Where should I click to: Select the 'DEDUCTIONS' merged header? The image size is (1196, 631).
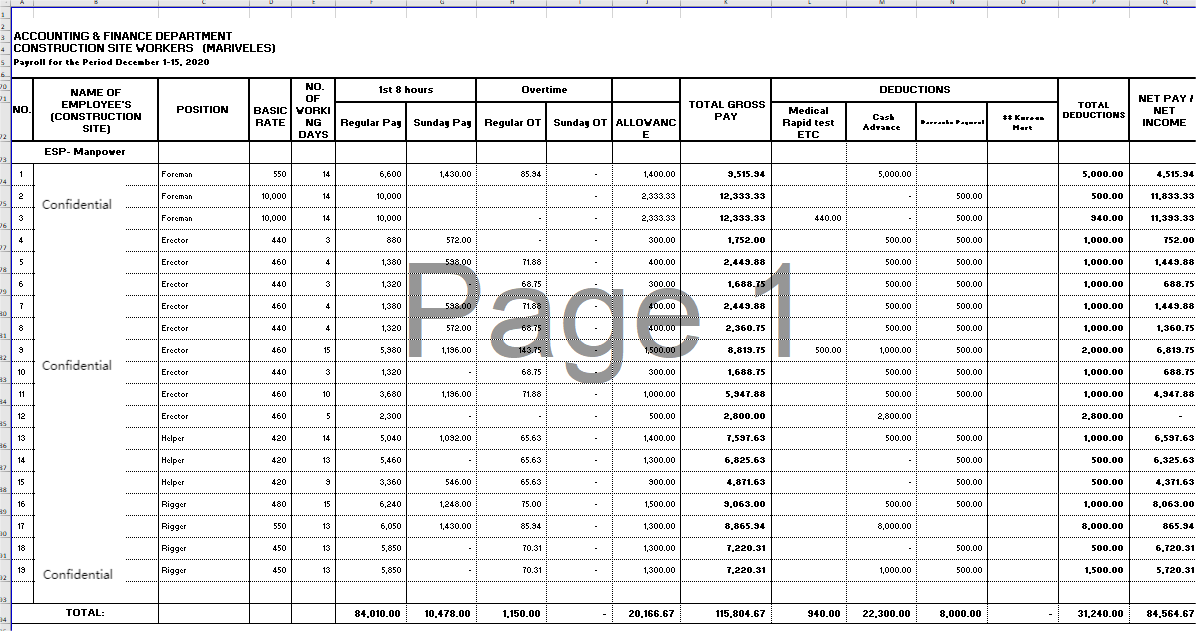click(x=915, y=89)
